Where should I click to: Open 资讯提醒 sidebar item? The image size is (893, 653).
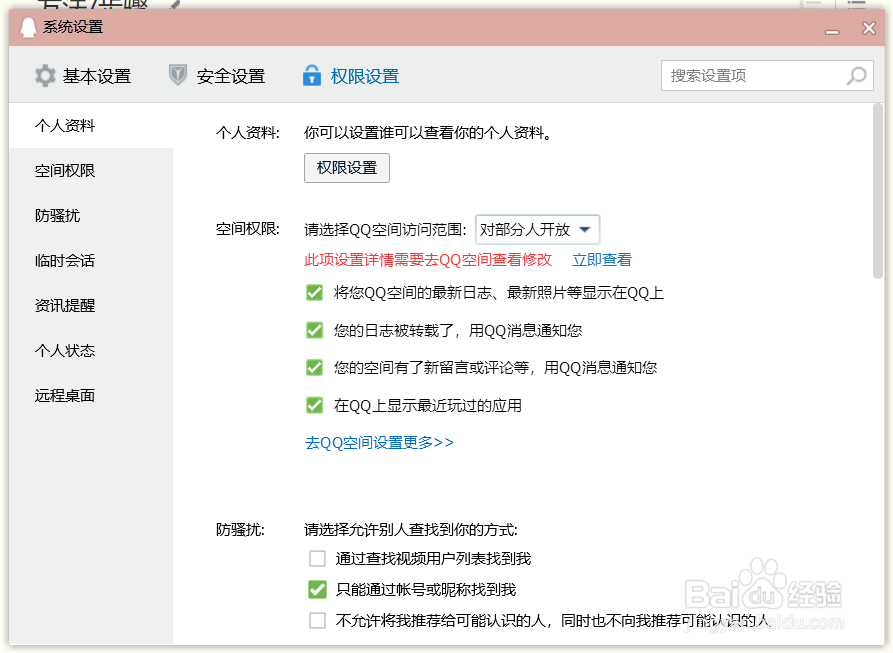click(x=91, y=305)
